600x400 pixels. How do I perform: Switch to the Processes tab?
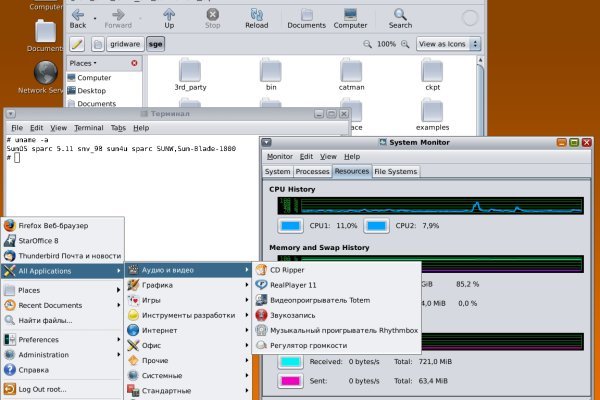(x=312, y=172)
